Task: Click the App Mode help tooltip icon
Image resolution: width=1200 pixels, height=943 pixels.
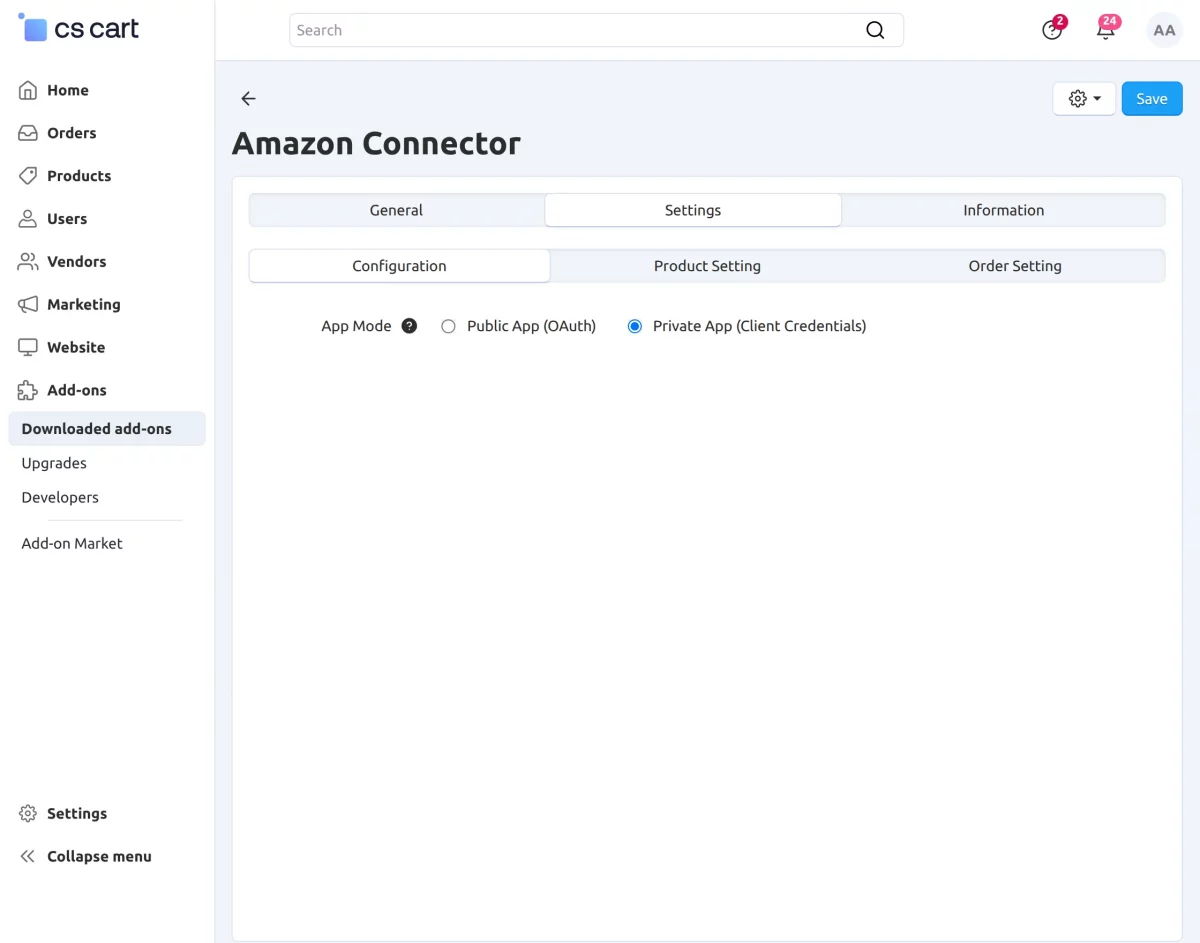Action: click(x=409, y=326)
